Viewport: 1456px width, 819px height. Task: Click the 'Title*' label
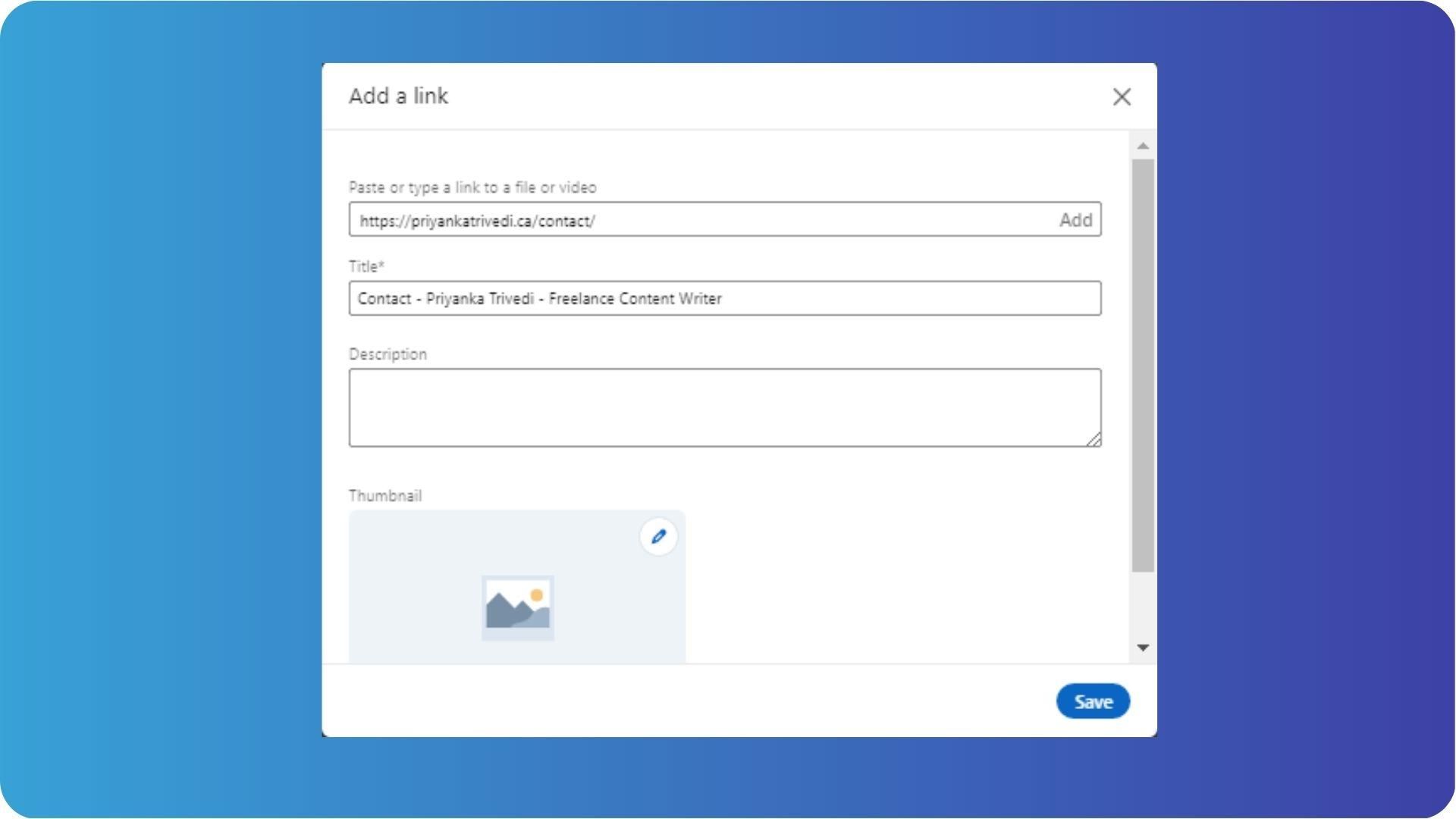click(366, 266)
